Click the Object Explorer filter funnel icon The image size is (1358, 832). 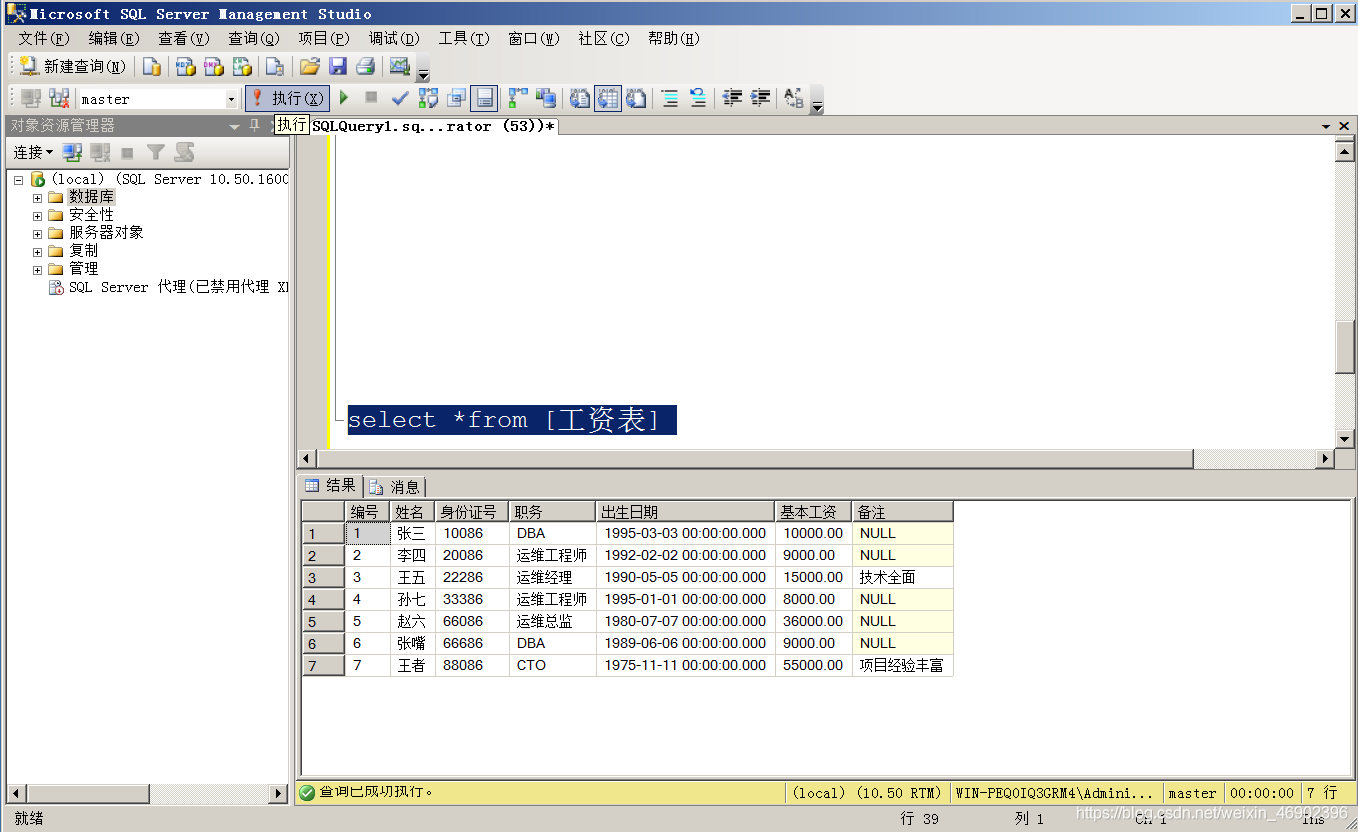156,152
